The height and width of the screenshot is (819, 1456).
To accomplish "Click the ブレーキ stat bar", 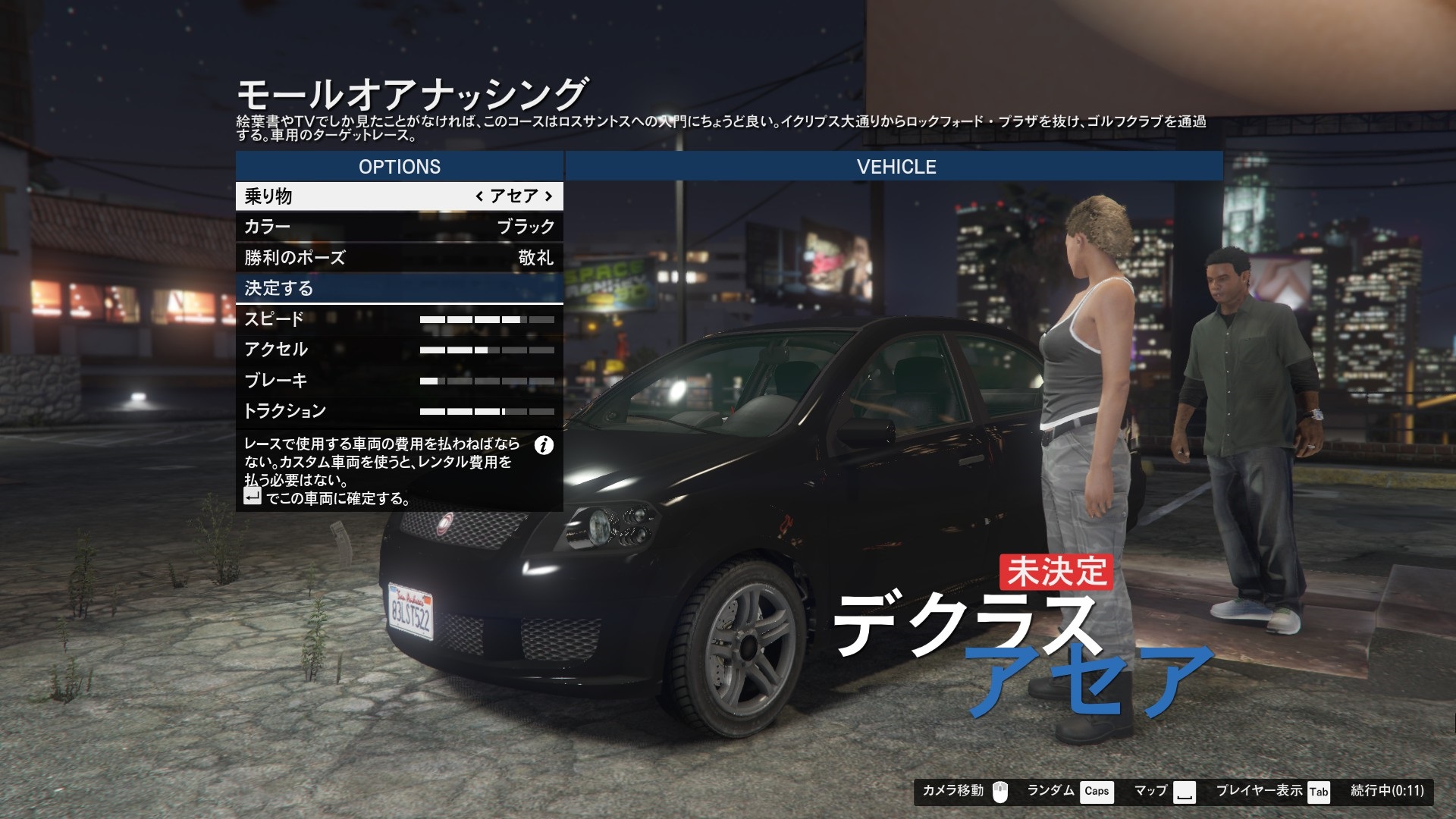I will pyautogui.click(x=487, y=381).
